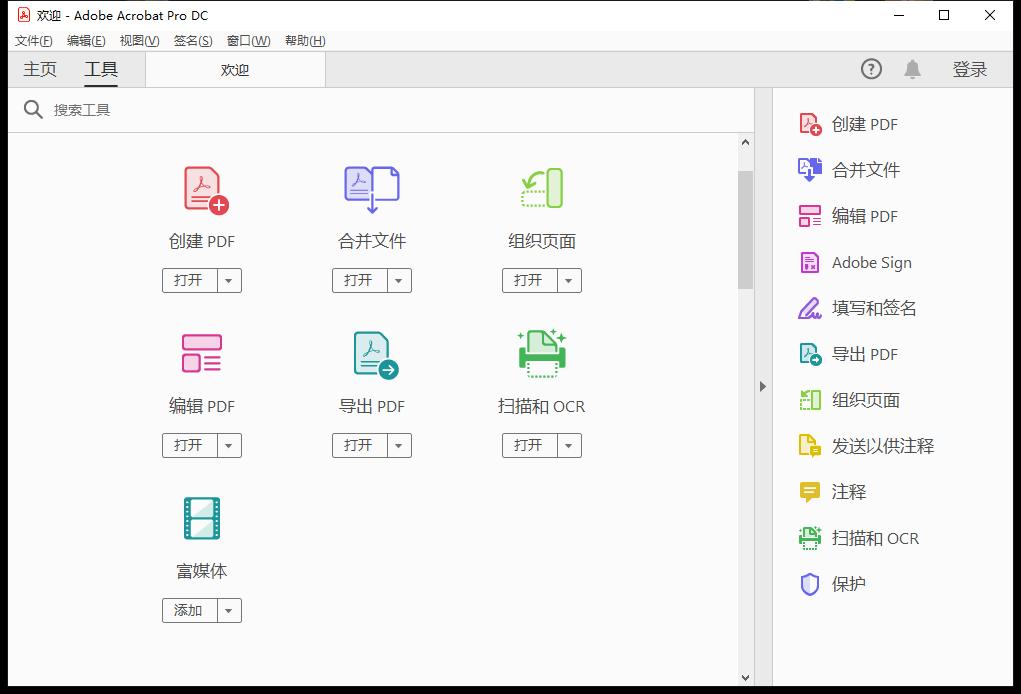Click 打开 button under 合并文件
The image size is (1021, 694).
click(359, 281)
